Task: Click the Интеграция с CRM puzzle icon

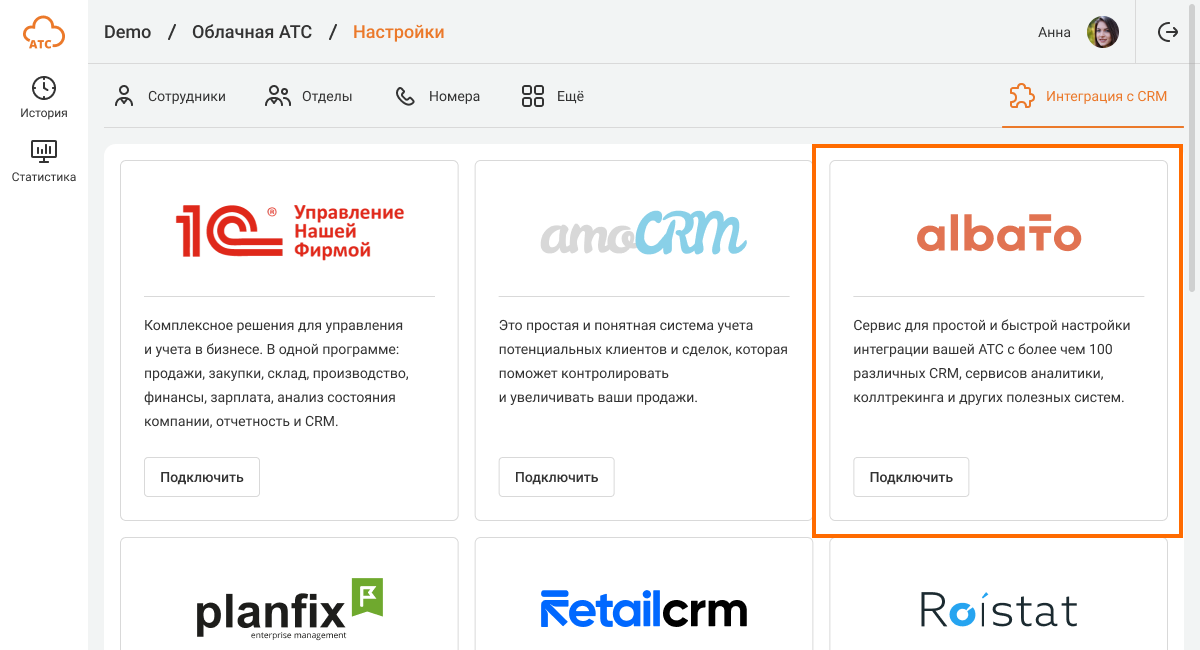Action: click(1022, 96)
